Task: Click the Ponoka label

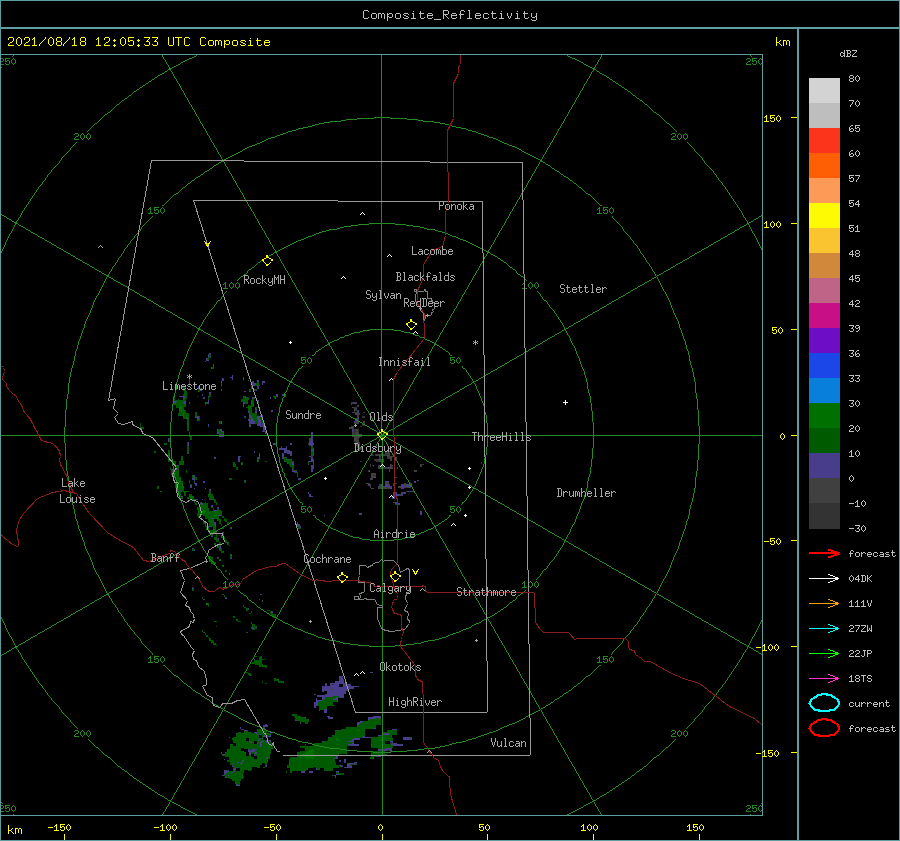Action: point(456,206)
